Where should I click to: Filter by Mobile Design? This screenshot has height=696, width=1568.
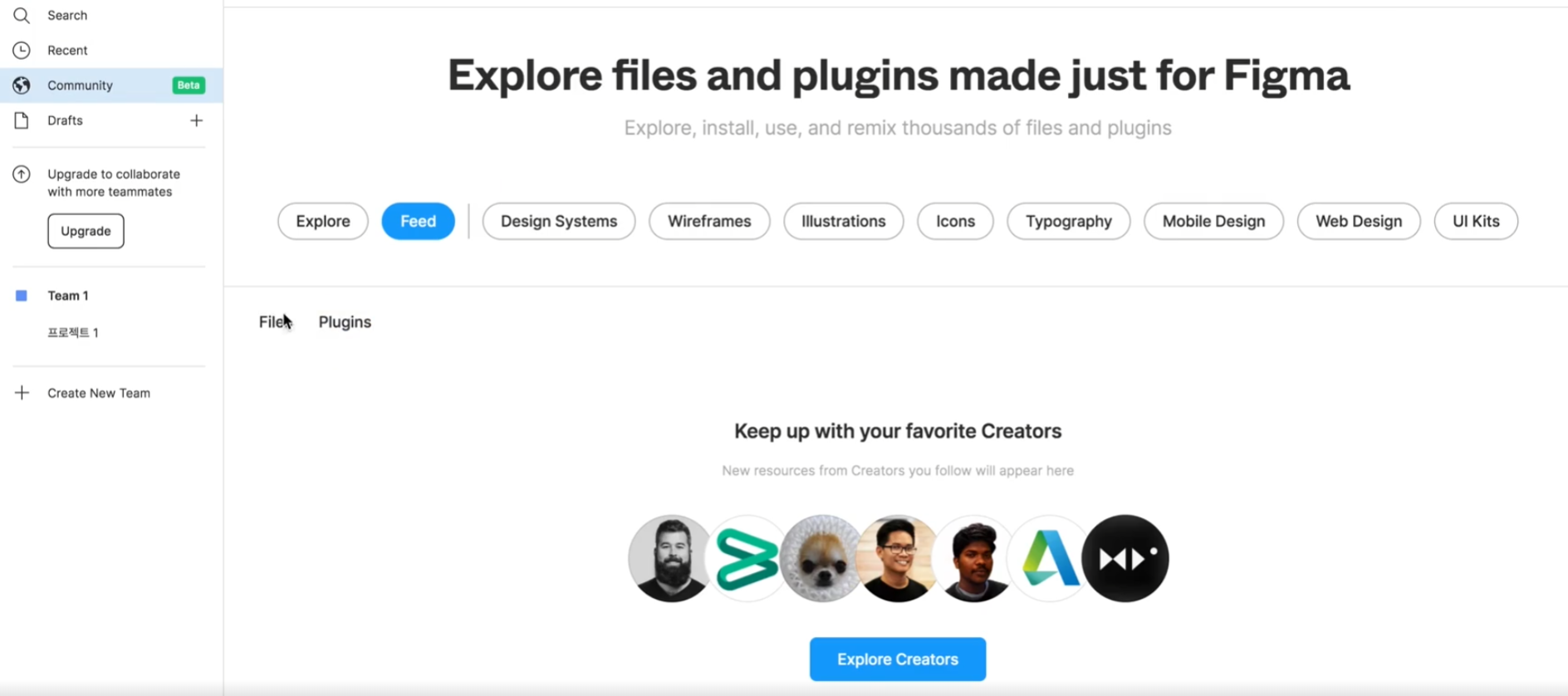1213,221
